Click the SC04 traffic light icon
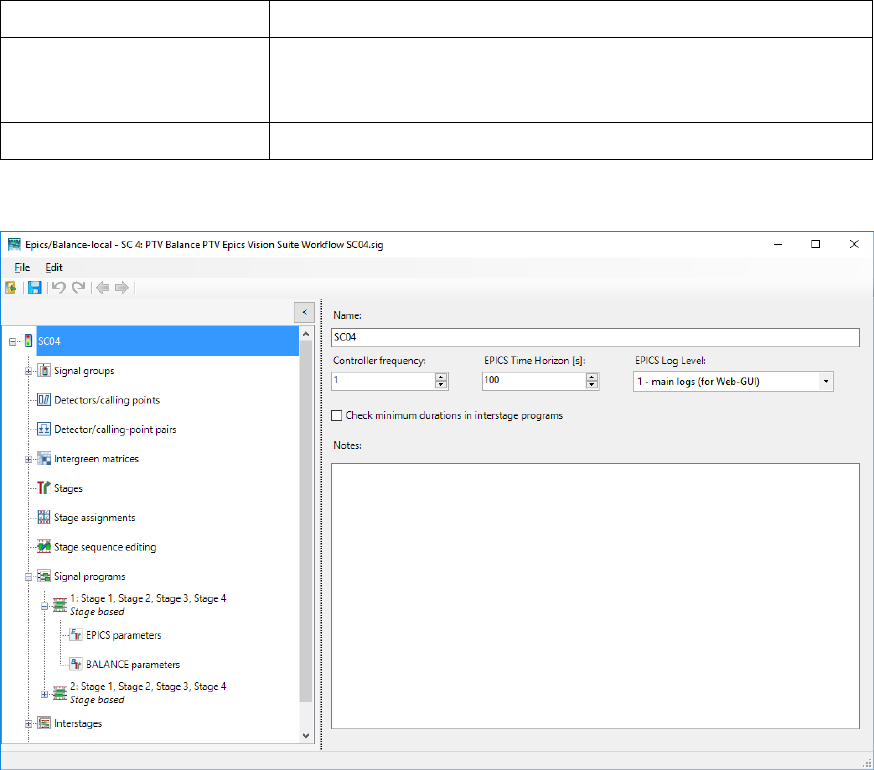This screenshot has width=874, height=770. point(28,341)
